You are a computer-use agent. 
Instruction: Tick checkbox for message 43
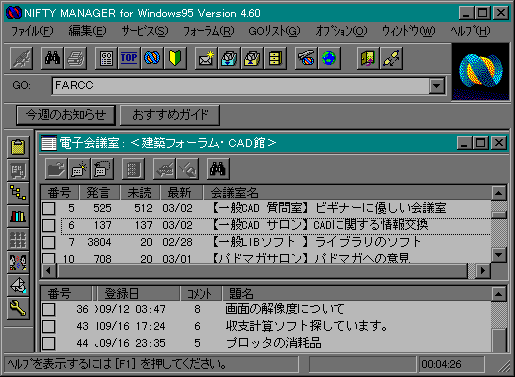coord(49,327)
